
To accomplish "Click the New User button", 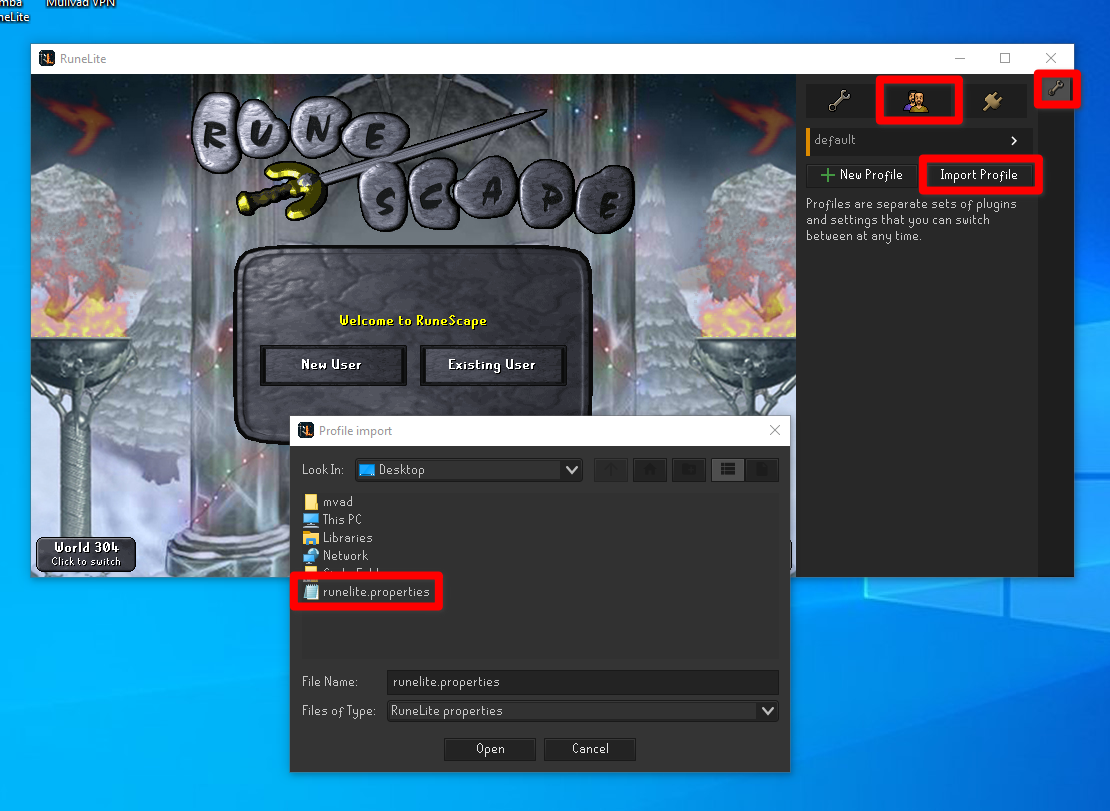I will (x=333, y=365).
